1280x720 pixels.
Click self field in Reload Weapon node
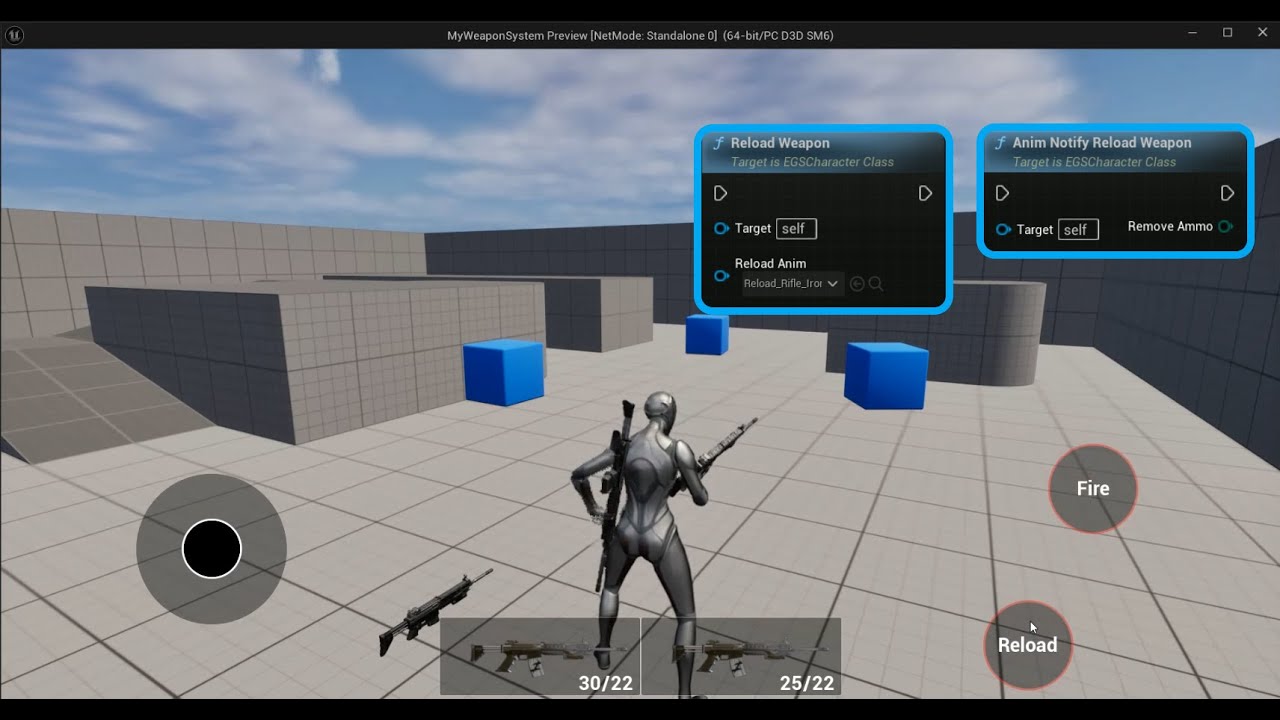796,229
